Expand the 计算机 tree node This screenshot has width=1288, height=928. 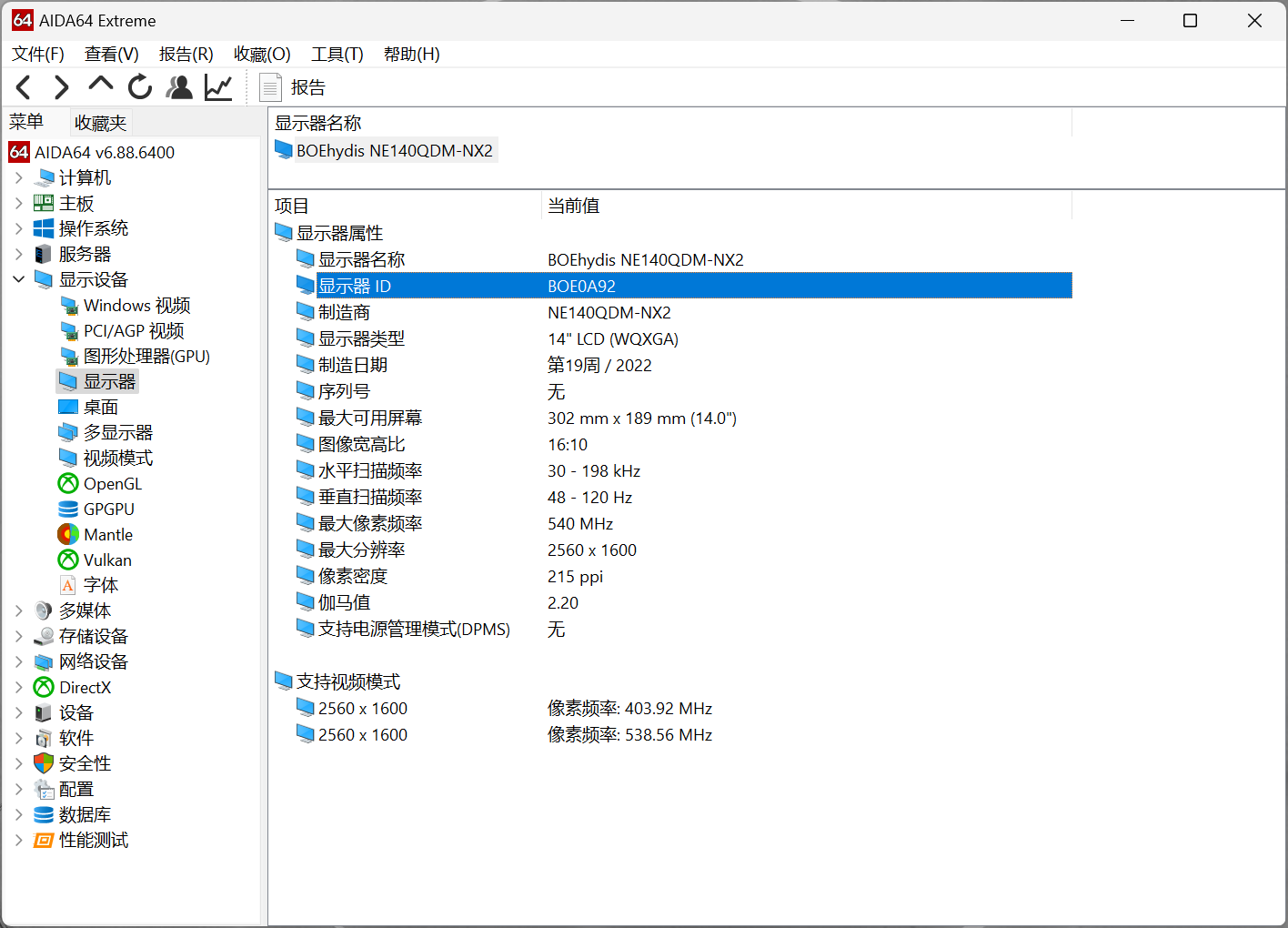coord(19,177)
